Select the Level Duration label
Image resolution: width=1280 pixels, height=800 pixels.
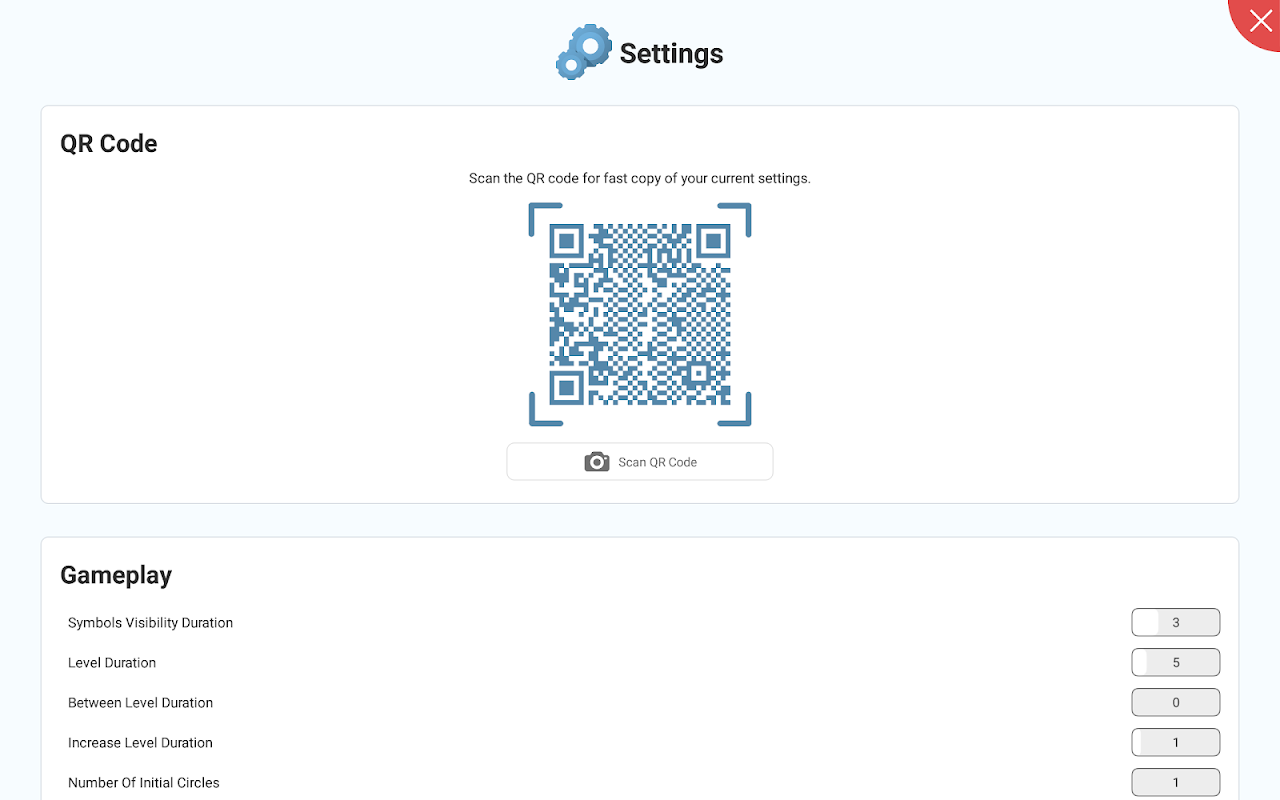[112, 663]
